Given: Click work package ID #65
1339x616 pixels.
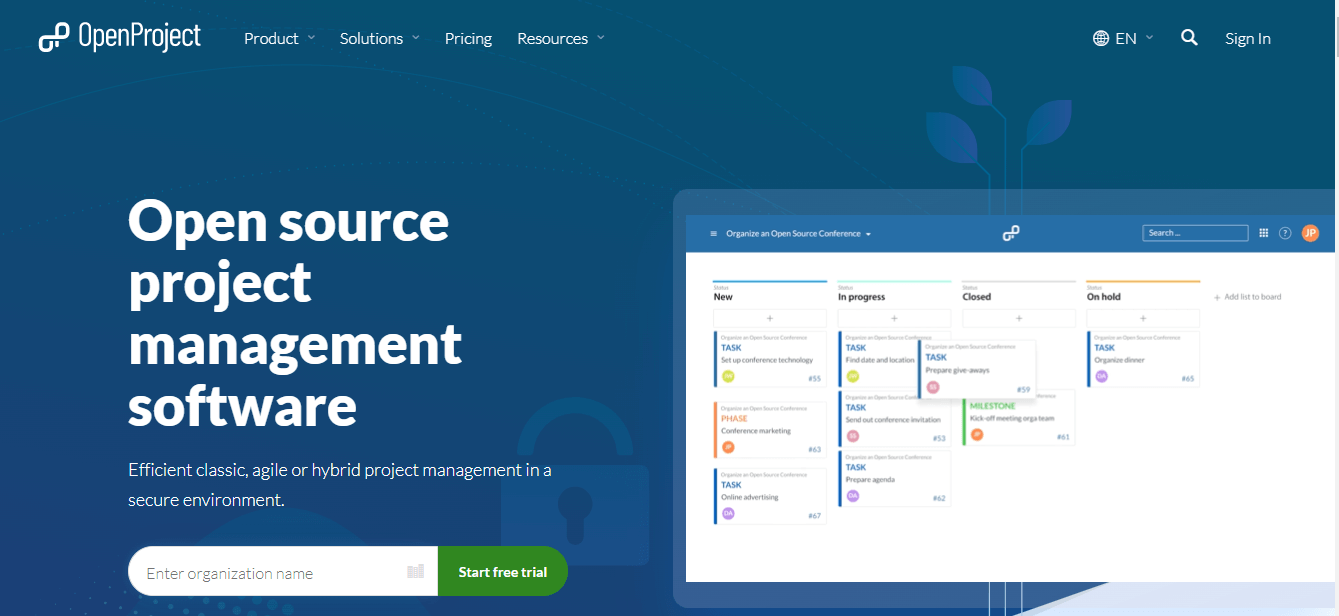Looking at the screenshot, I should [x=1188, y=379].
